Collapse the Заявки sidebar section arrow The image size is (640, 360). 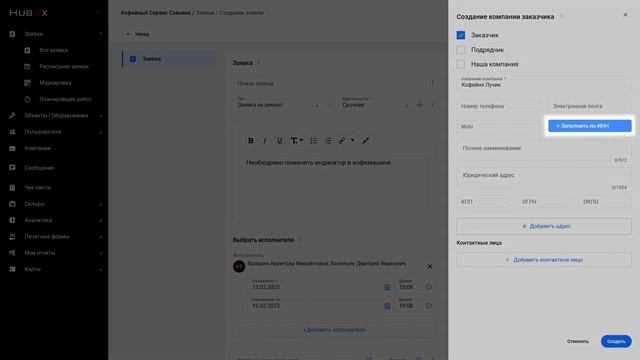coord(101,34)
